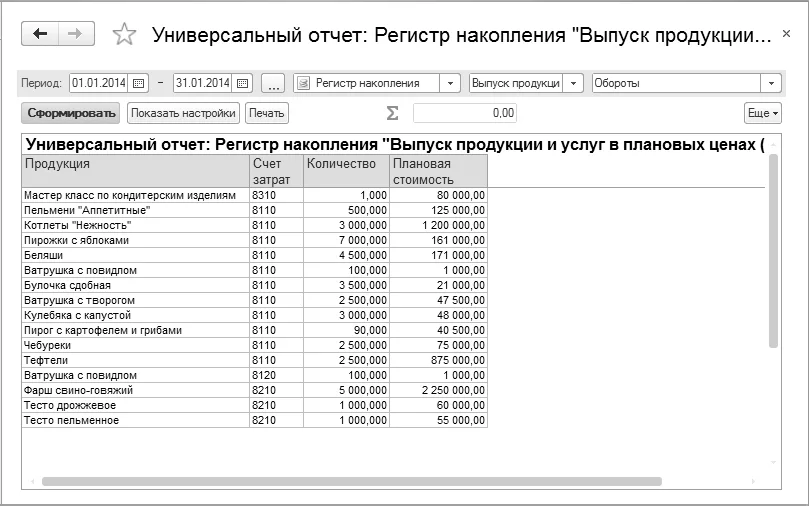Add report to favorites with star icon

(124, 35)
